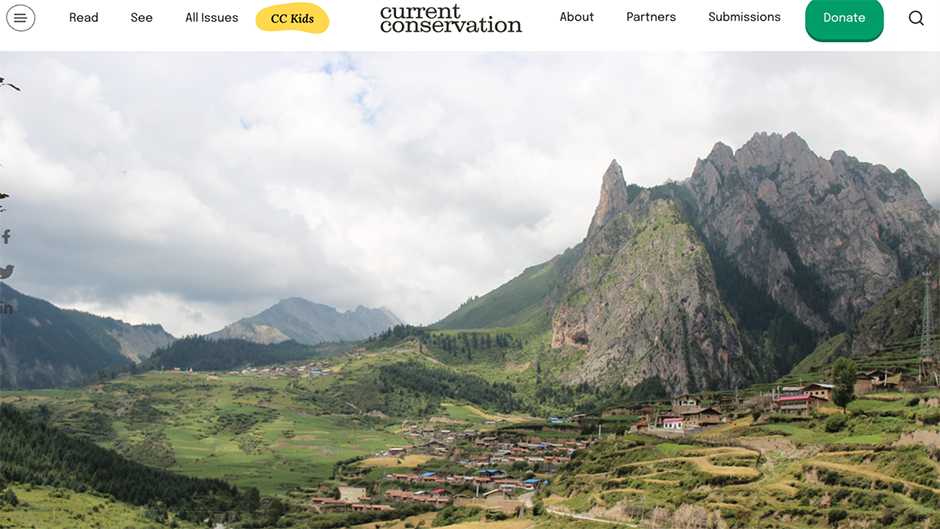Go to All Issues
Viewport: 940px width, 529px height.
(x=212, y=18)
